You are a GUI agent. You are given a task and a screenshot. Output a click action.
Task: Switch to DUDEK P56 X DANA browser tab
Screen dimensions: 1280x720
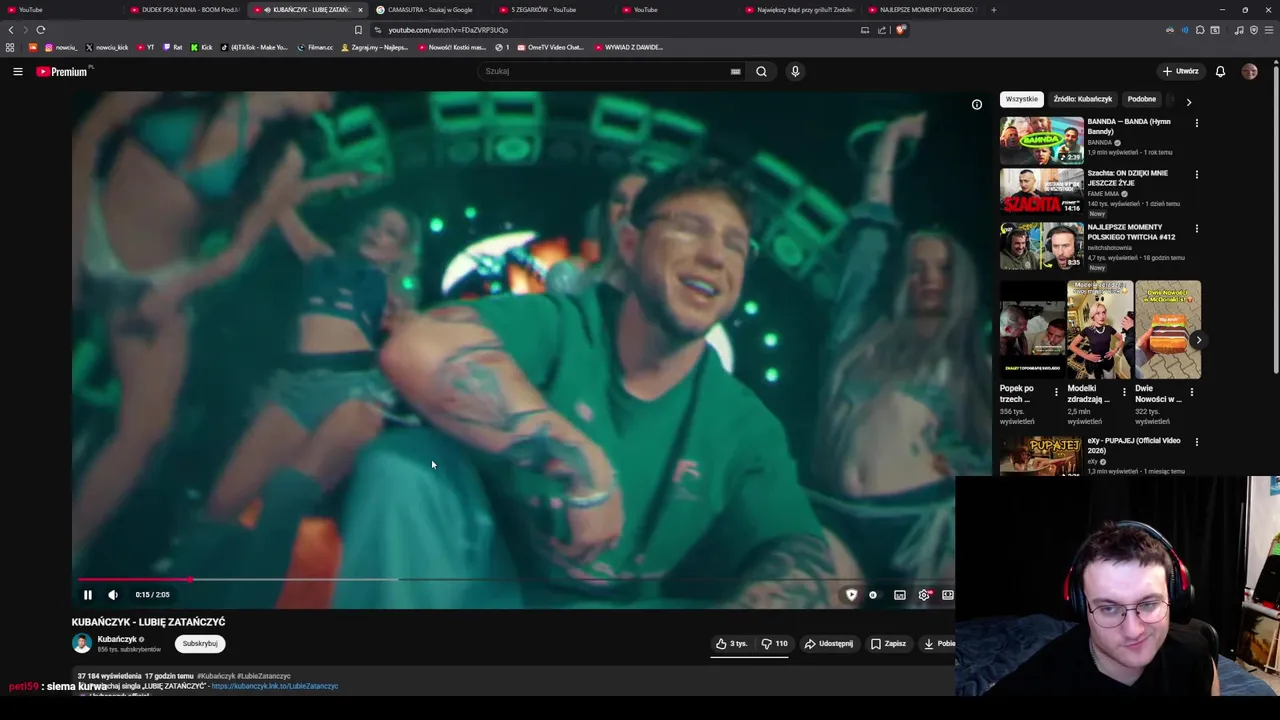(184, 10)
